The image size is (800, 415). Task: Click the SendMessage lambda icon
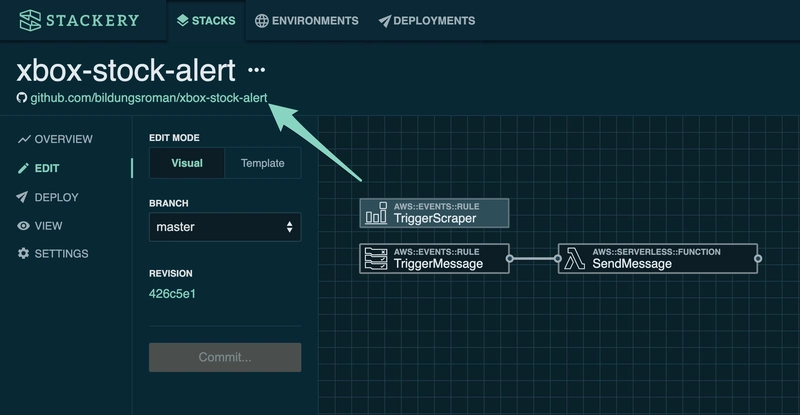(x=575, y=258)
